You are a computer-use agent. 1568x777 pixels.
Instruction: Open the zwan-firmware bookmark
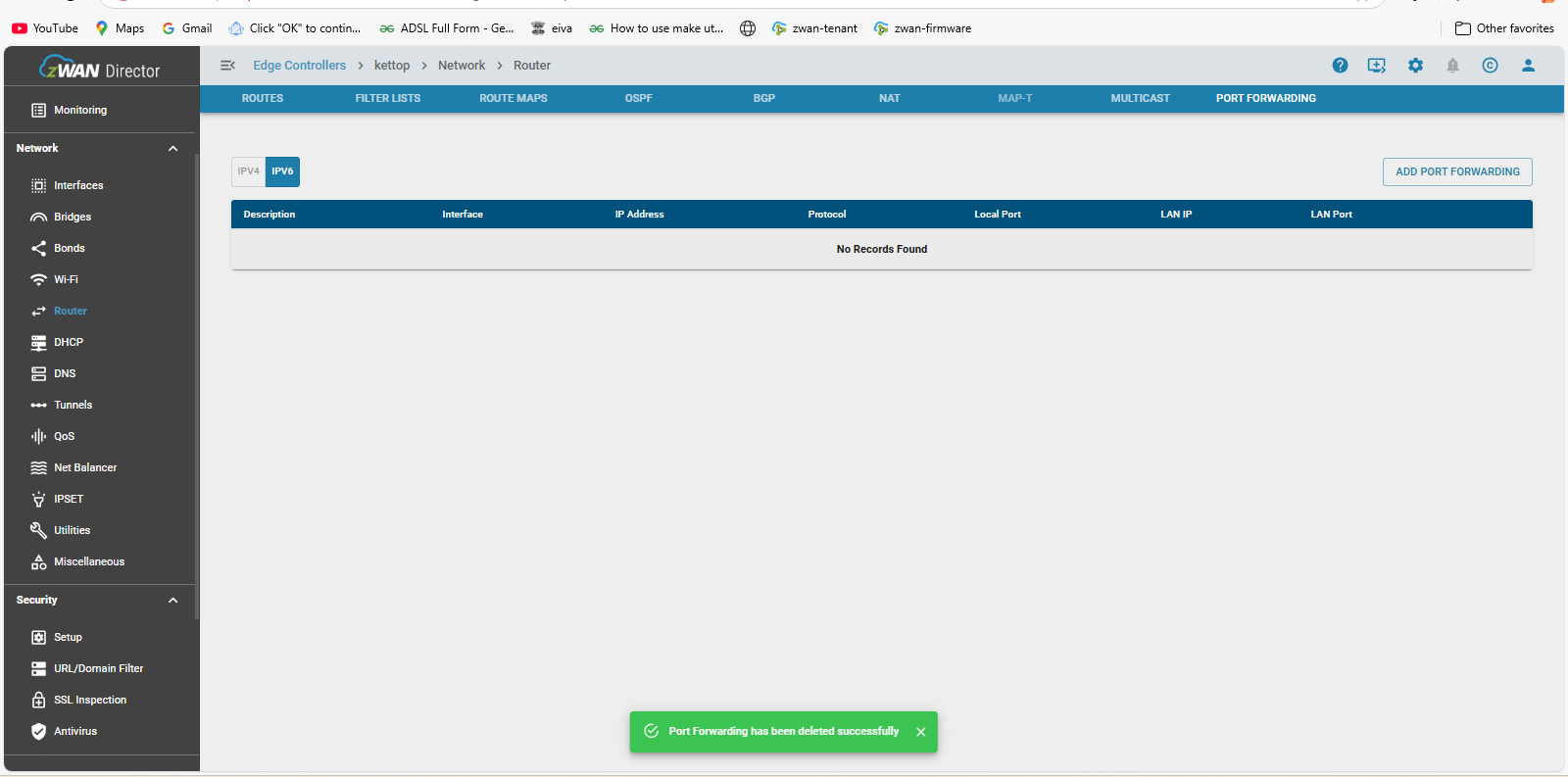click(x=932, y=28)
